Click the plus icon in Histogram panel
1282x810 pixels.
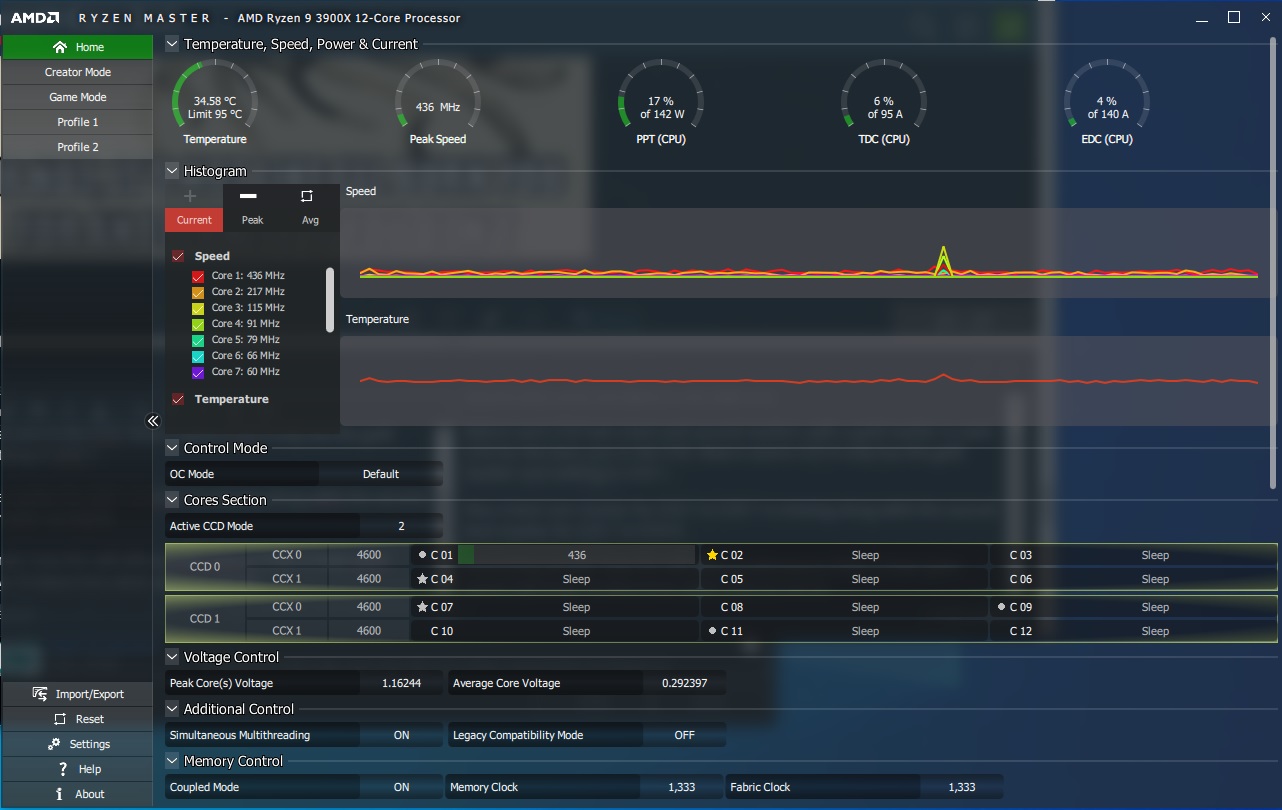(190, 196)
